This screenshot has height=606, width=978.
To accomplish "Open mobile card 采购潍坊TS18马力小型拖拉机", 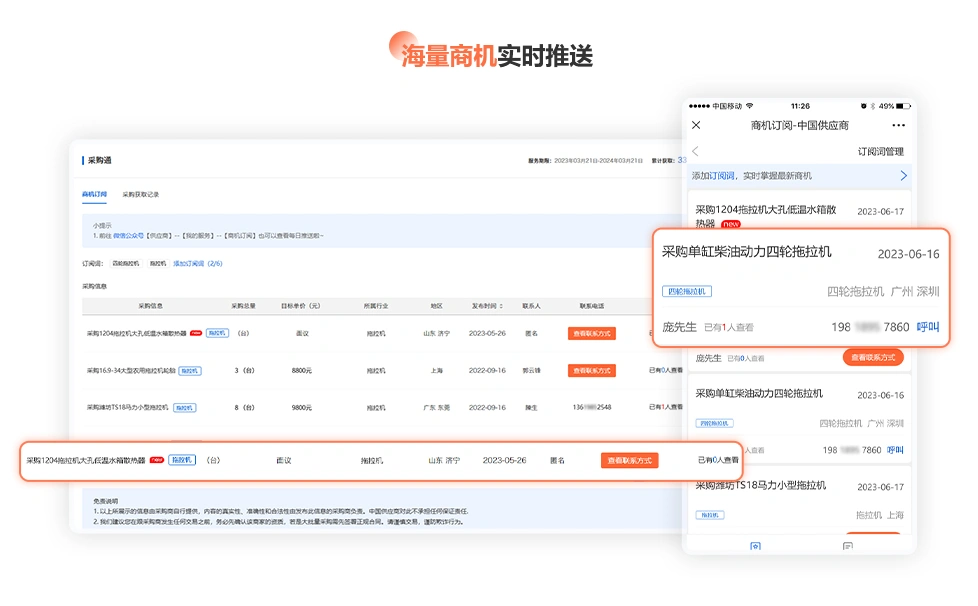I will point(760,485).
